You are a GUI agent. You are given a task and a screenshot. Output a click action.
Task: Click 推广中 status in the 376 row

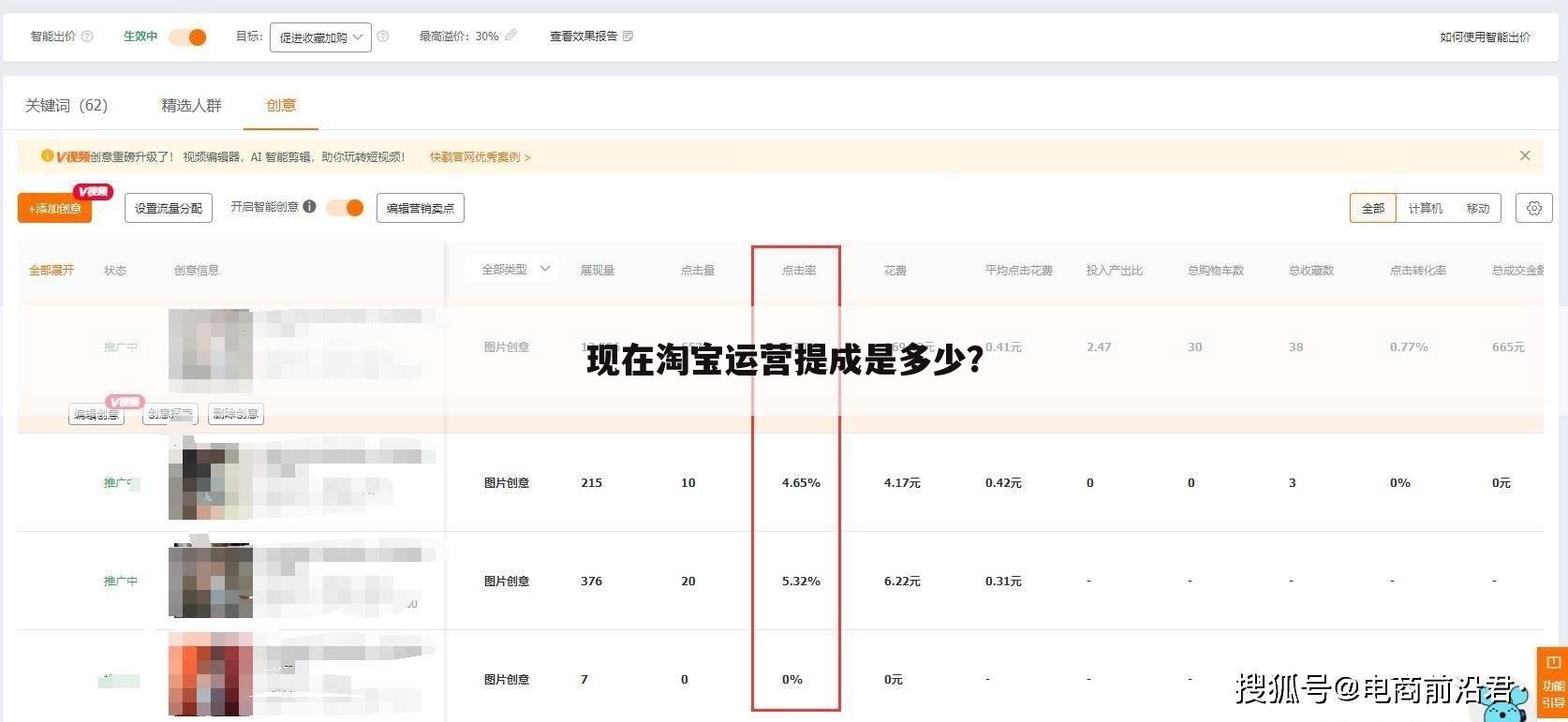coord(121,582)
